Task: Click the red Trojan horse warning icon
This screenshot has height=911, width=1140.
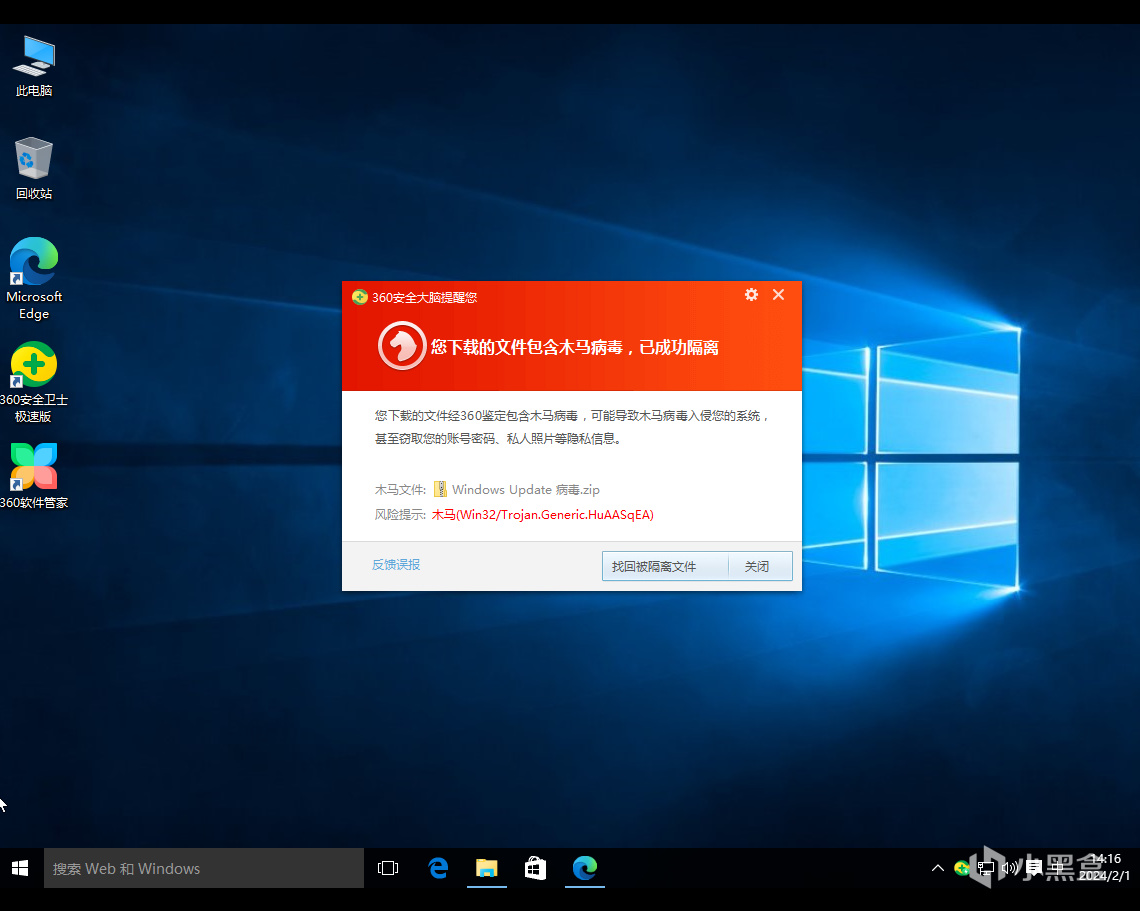Action: click(401, 346)
